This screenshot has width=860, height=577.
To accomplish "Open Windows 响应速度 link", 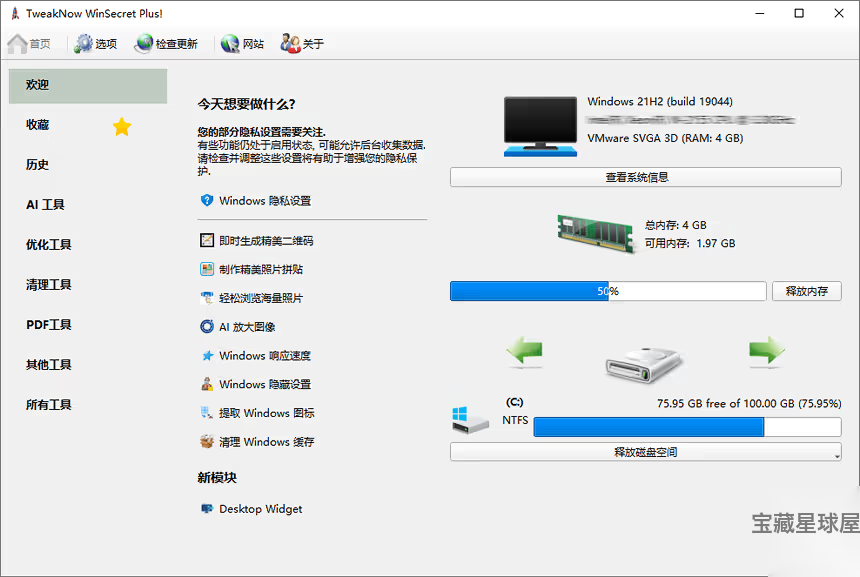I will 265,356.
